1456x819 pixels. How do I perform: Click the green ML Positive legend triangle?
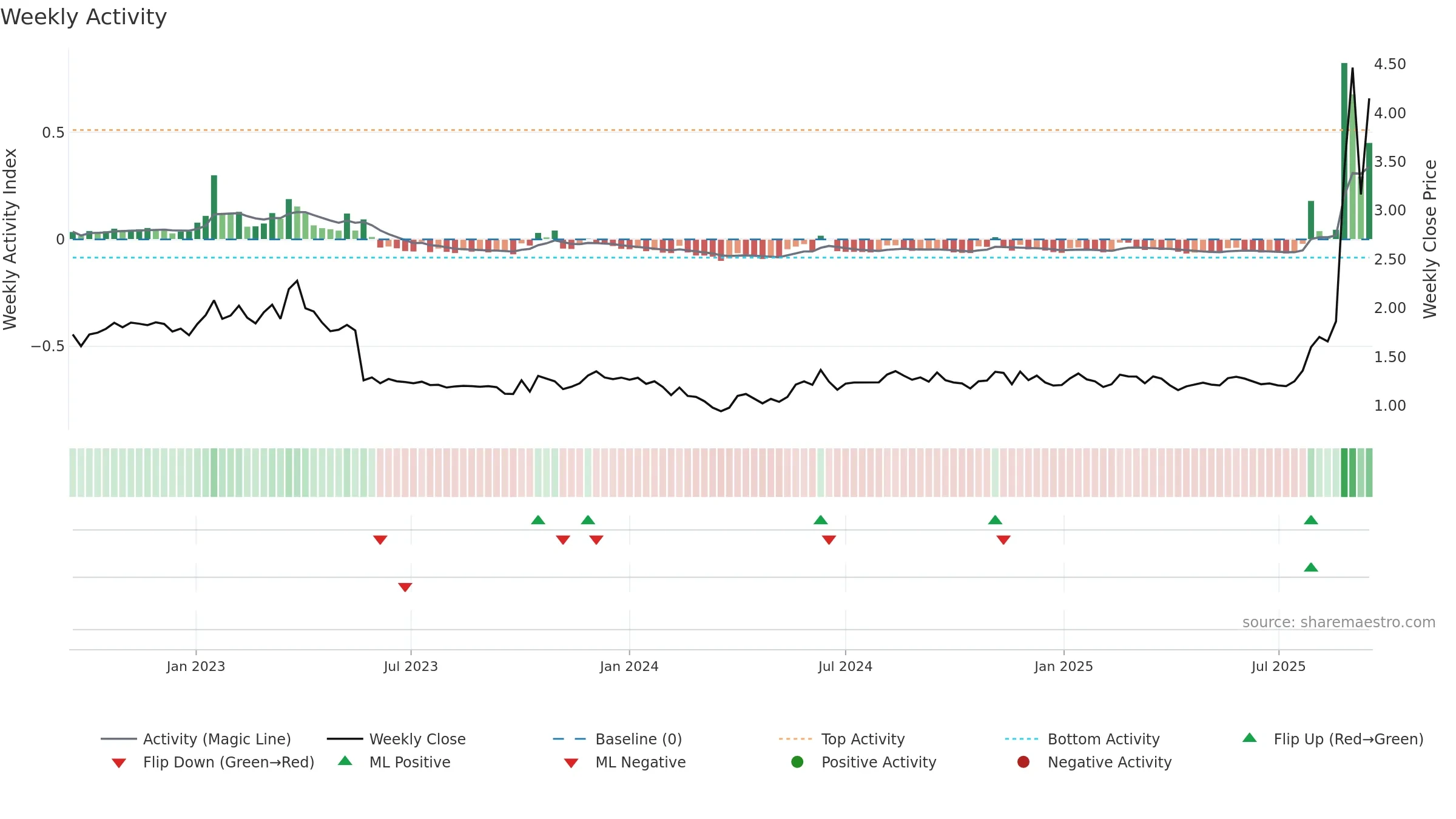[x=345, y=761]
